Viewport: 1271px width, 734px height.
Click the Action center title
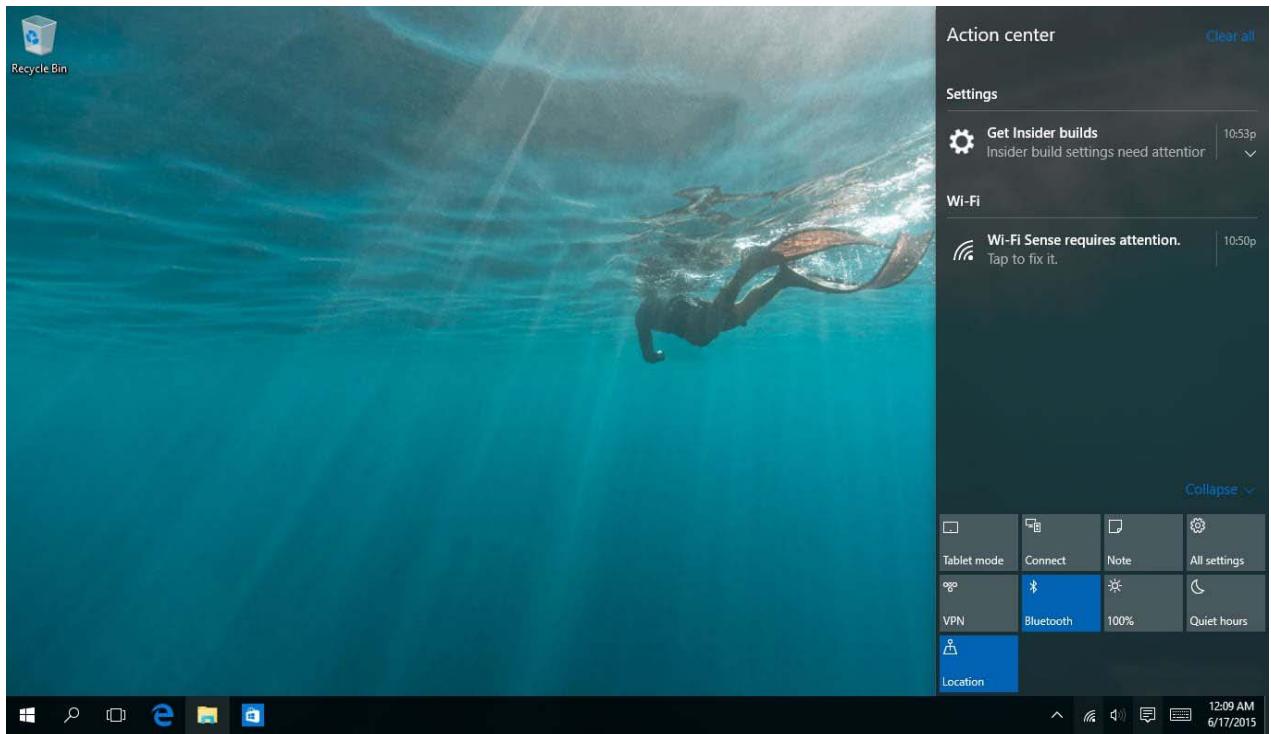(x=1000, y=35)
